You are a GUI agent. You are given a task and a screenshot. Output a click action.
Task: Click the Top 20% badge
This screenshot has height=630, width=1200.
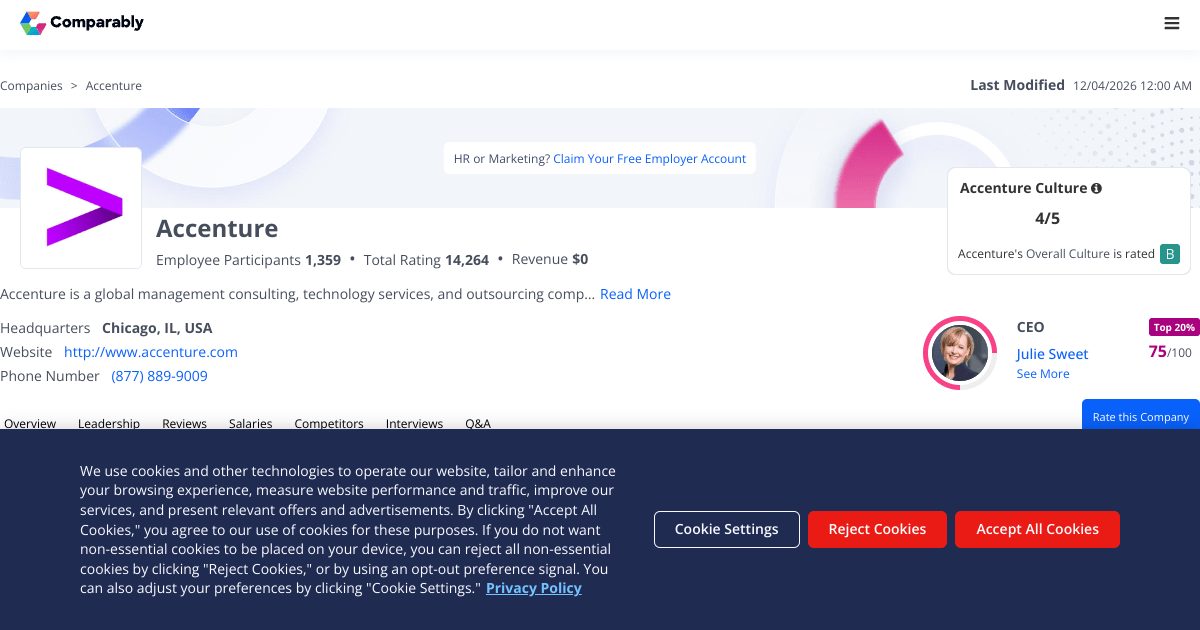pyautogui.click(x=1174, y=327)
